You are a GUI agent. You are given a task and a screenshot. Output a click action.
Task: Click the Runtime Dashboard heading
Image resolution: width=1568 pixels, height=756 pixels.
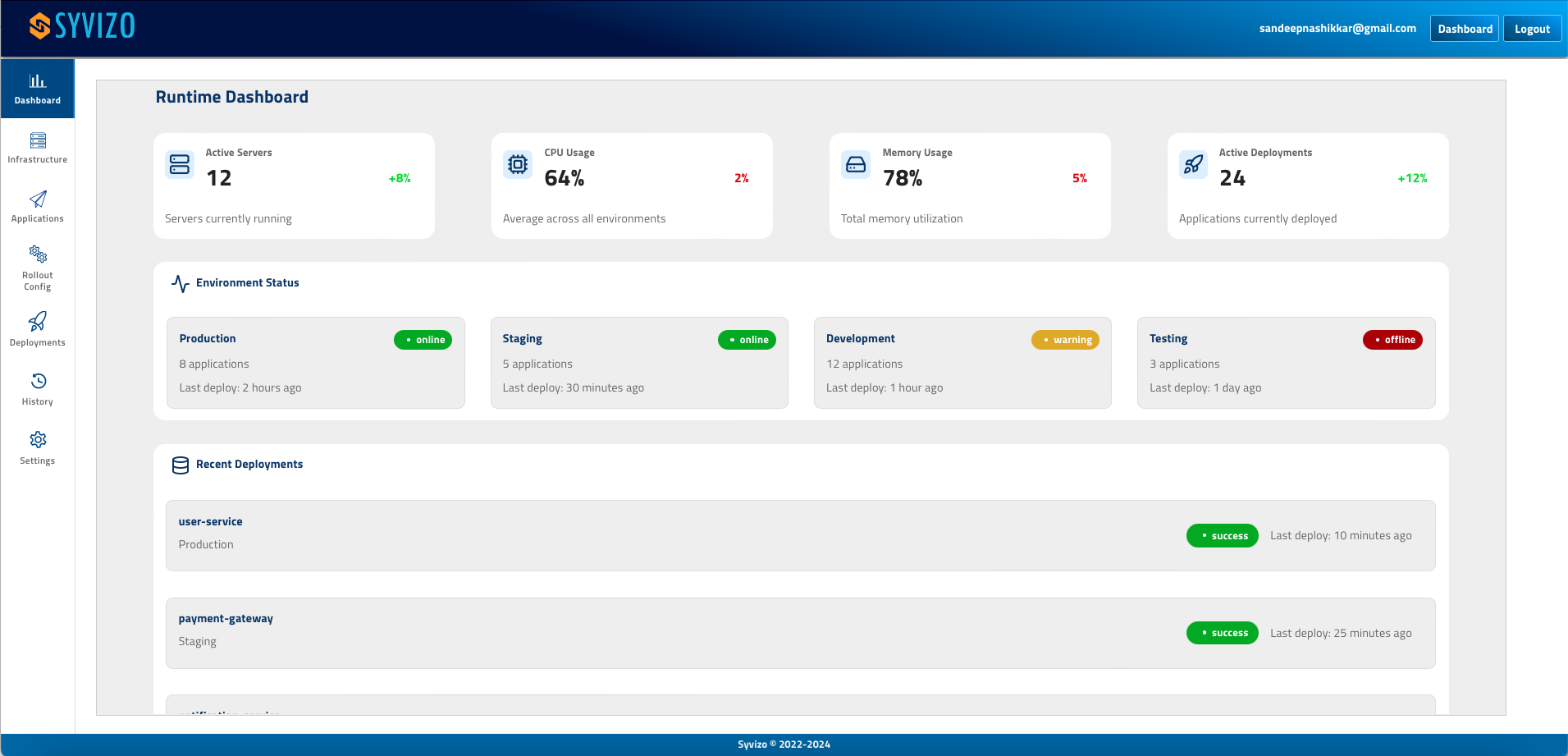232,97
